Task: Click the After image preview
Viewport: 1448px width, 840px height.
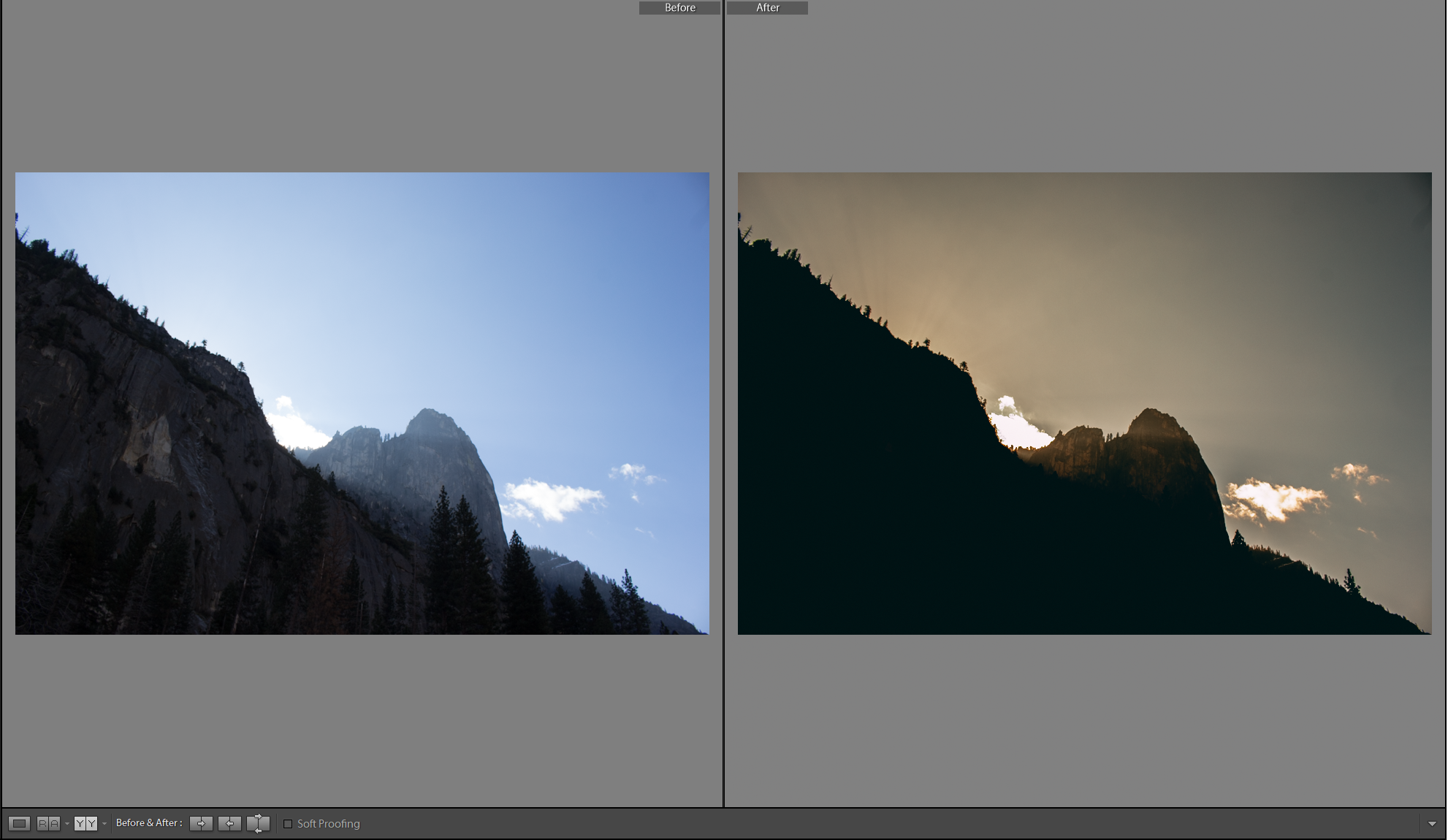Action: tap(1085, 403)
